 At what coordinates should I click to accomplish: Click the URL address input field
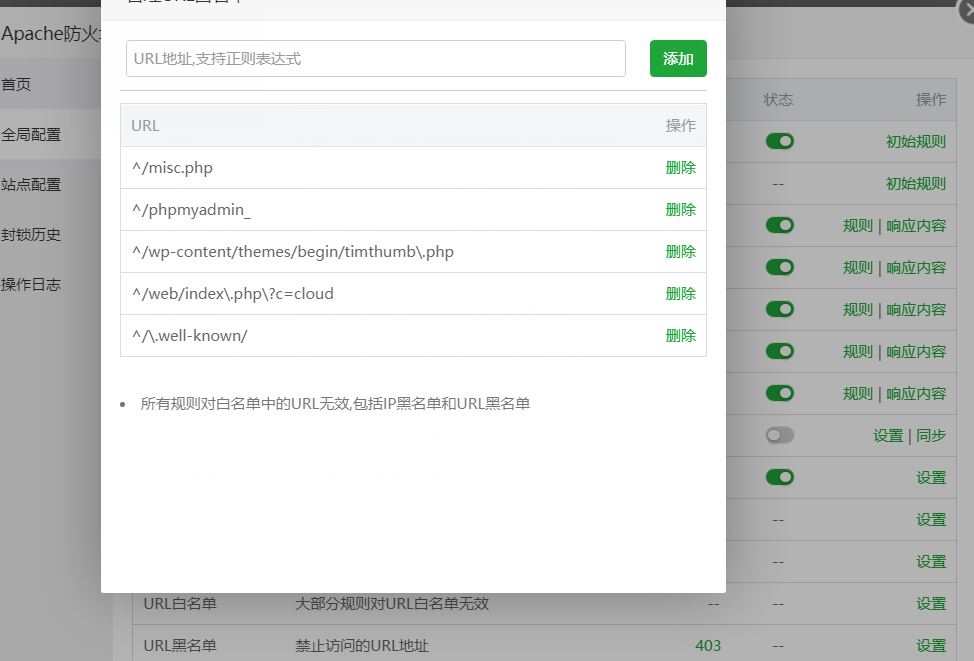pos(375,58)
